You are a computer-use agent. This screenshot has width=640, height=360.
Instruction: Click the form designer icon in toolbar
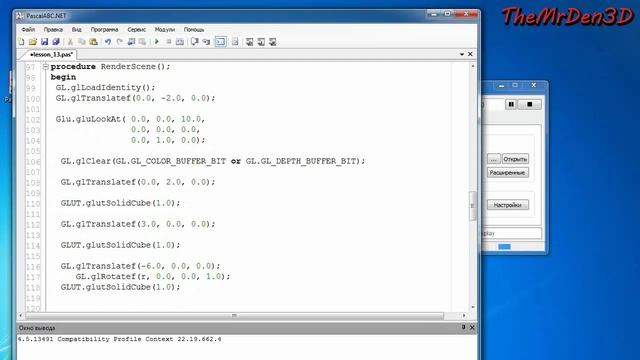(235, 42)
